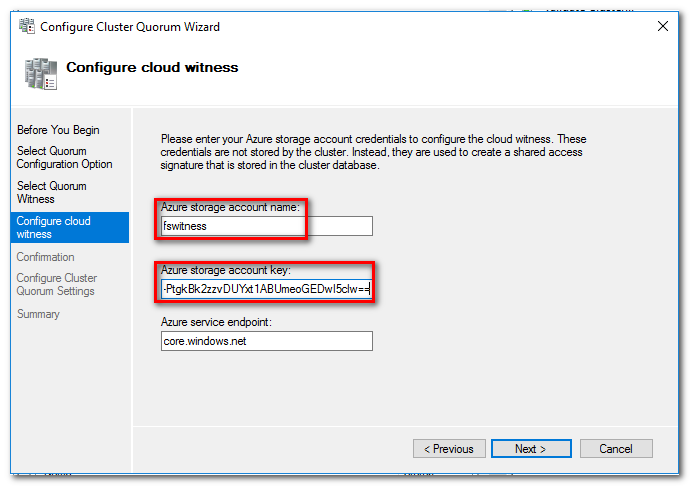The height and width of the screenshot is (486, 690).
Task: Click the Azure storage account key field
Action: point(267,289)
